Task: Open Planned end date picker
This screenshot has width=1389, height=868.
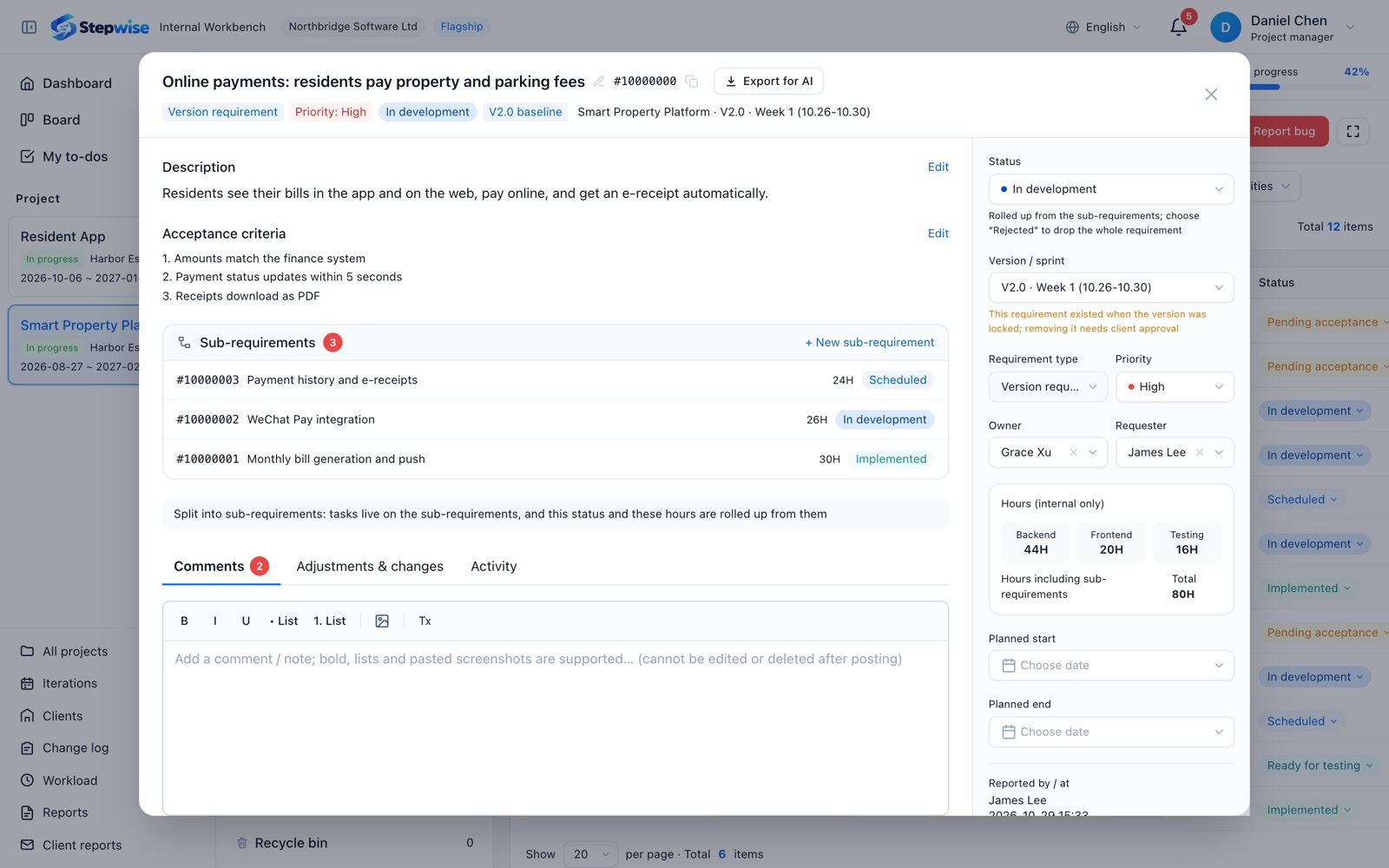Action: 1111,732
